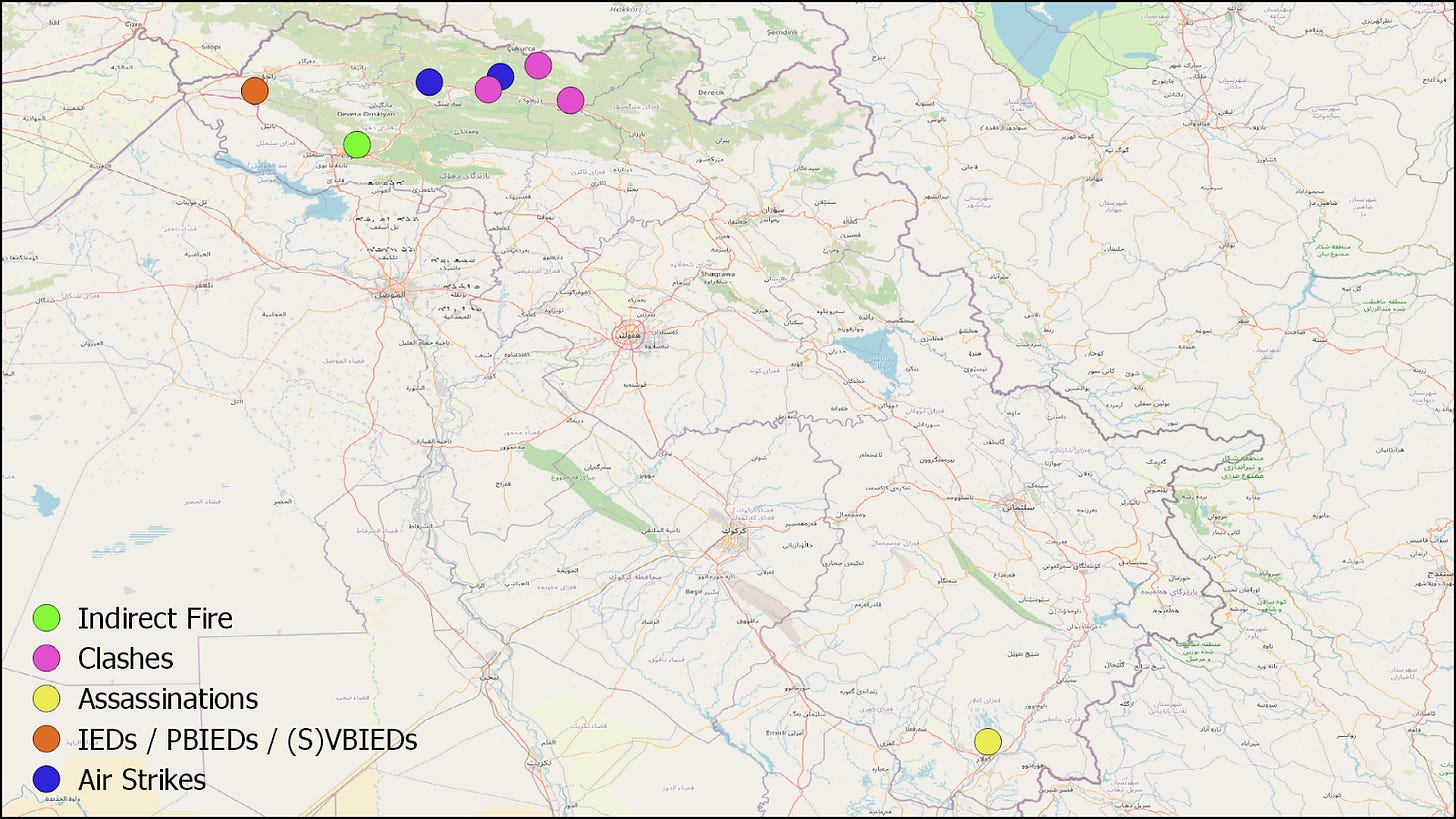Select the 'Indirect Fire' legend label

tap(155, 618)
